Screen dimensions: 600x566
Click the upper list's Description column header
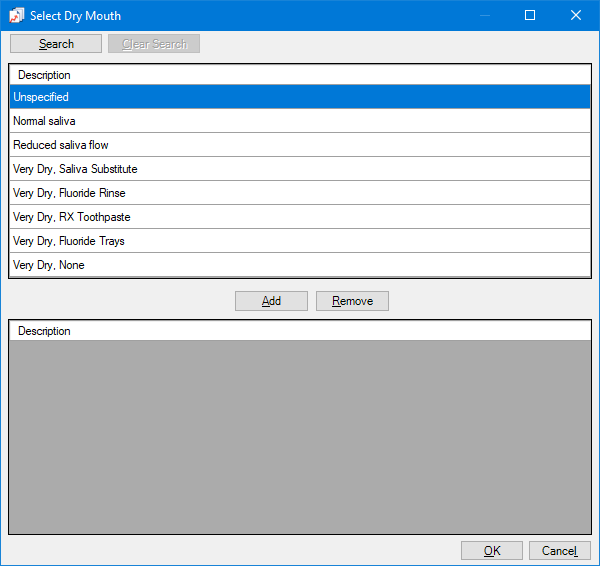[x=44, y=75]
